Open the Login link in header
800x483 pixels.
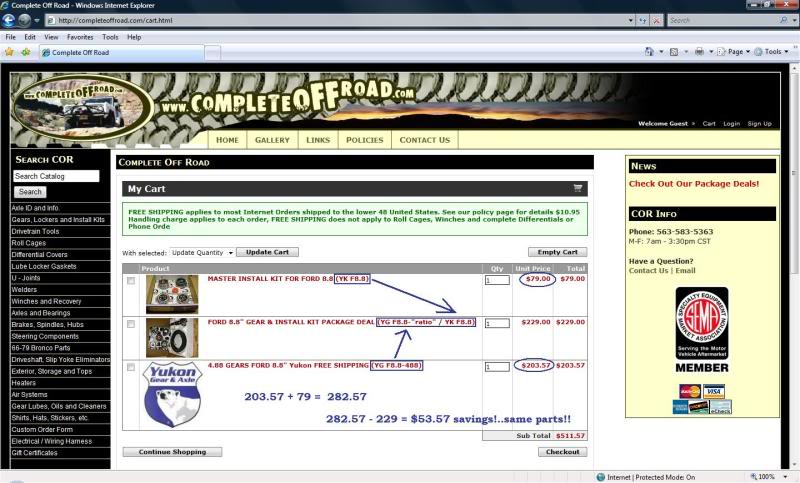coord(731,124)
